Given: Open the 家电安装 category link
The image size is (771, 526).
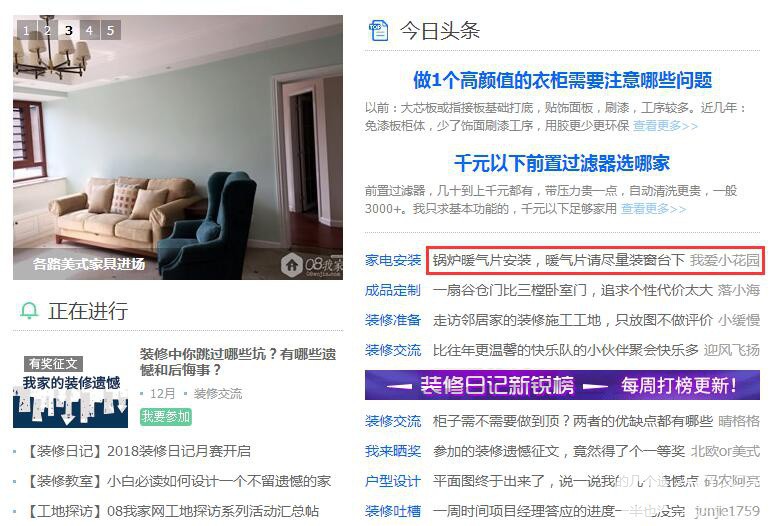Looking at the screenshot, I should (392, 260).
